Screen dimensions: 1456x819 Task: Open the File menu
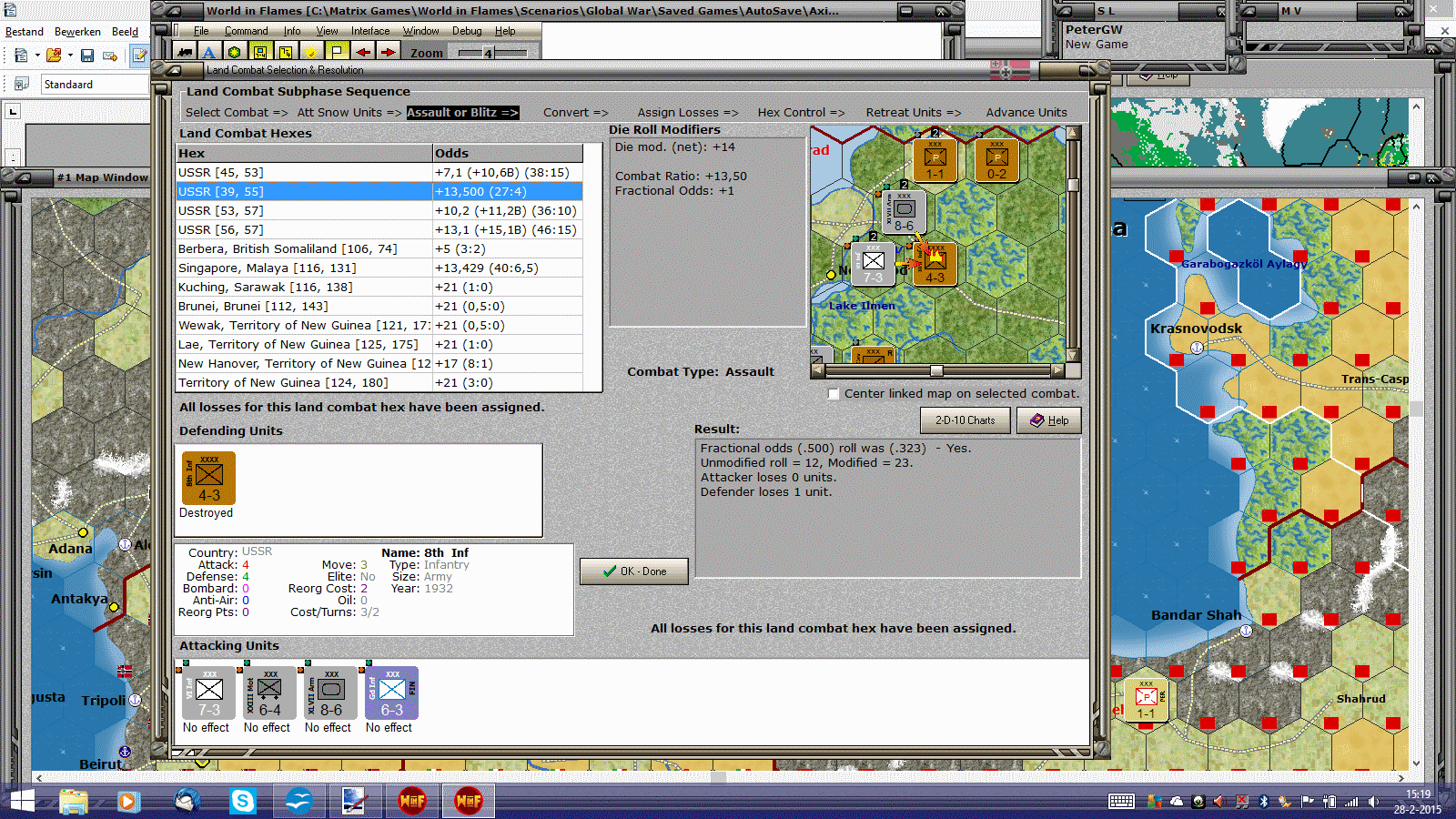pyautogui.click(x=201, y=31)
